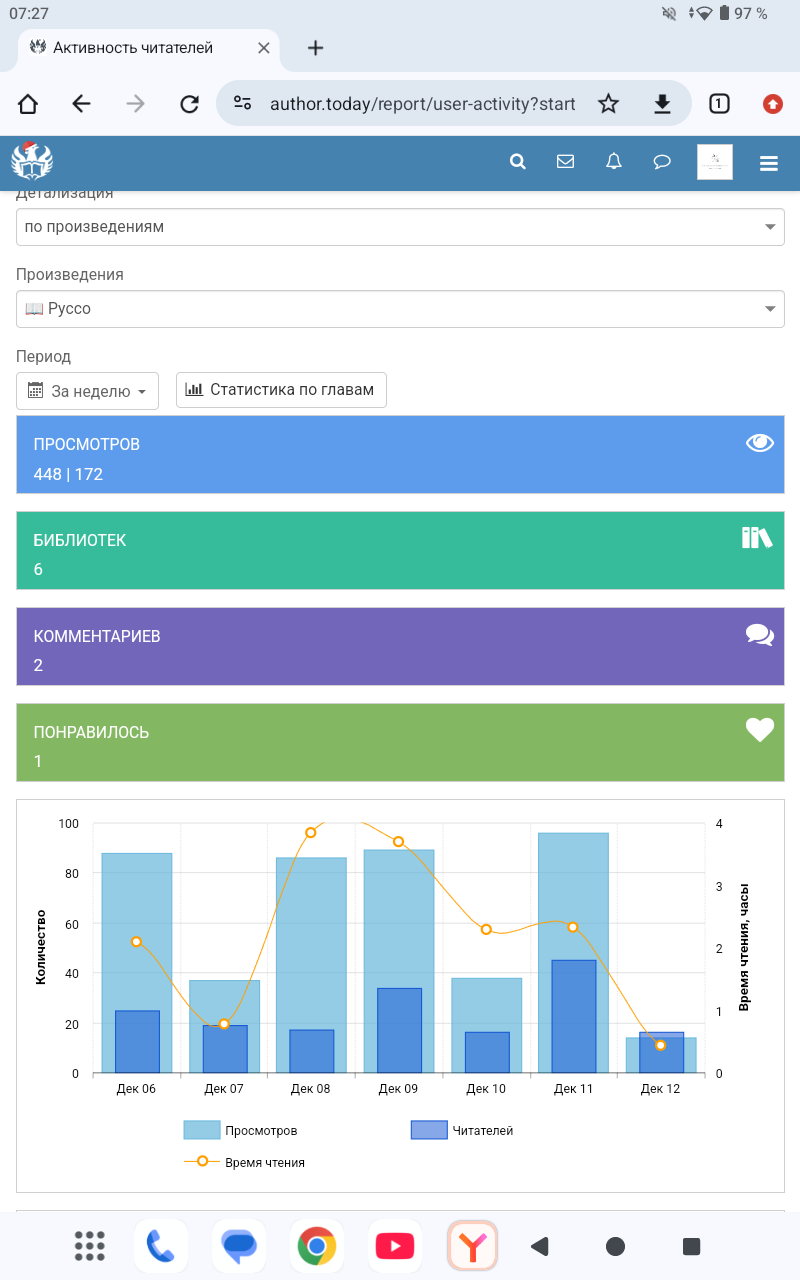This screenshot has width=800, height=1280.
Task: Toggle the Просмотров series in chart legend
Action: tap(241, 1130)
